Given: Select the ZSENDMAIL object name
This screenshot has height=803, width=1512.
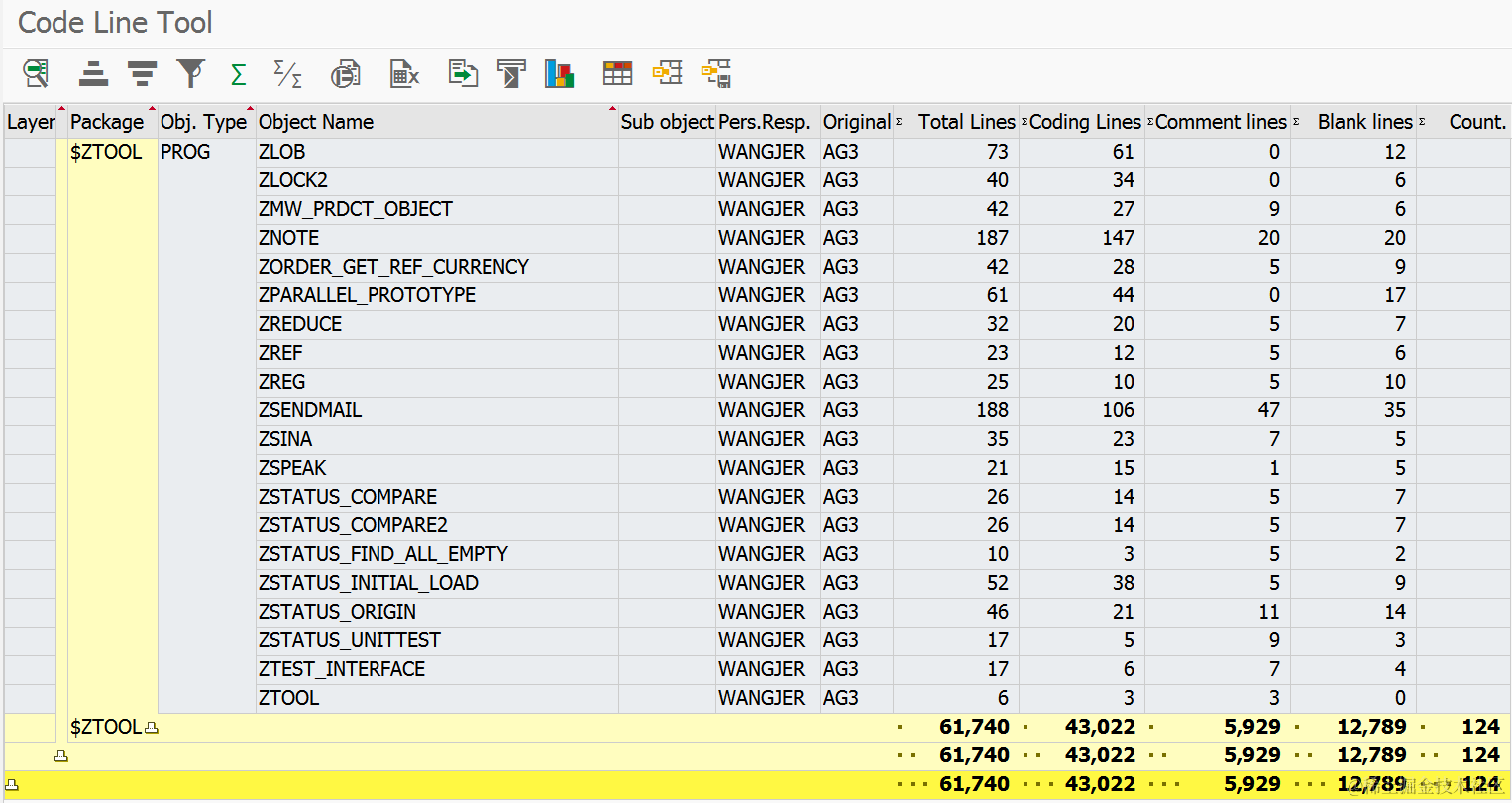Looking at the screenshot, I should click(310, 410).
